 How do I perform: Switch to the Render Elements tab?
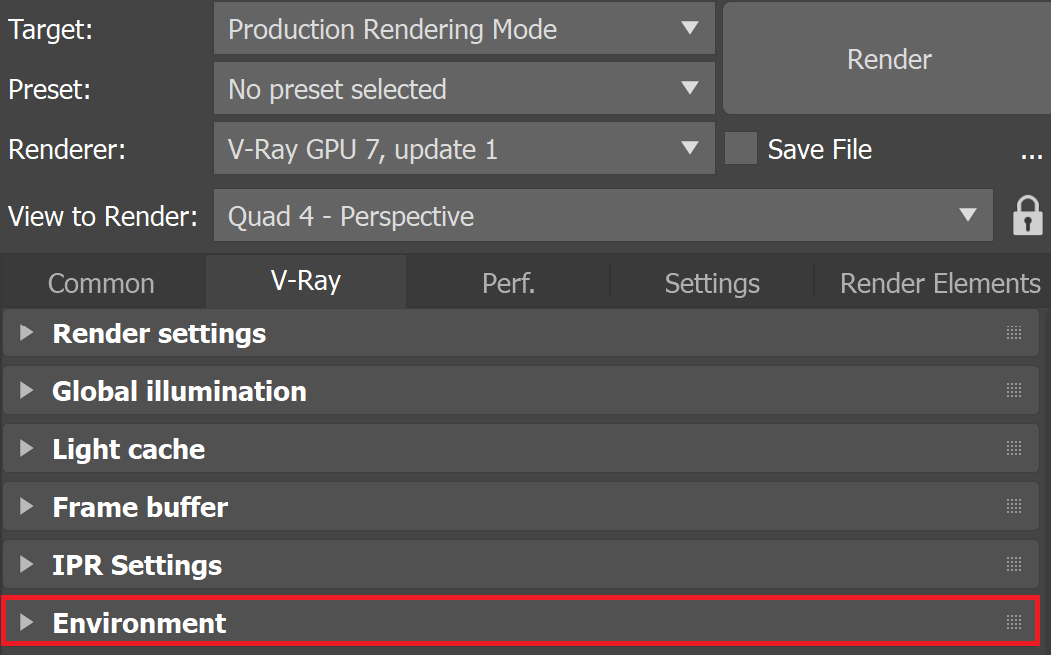point(940,283)
